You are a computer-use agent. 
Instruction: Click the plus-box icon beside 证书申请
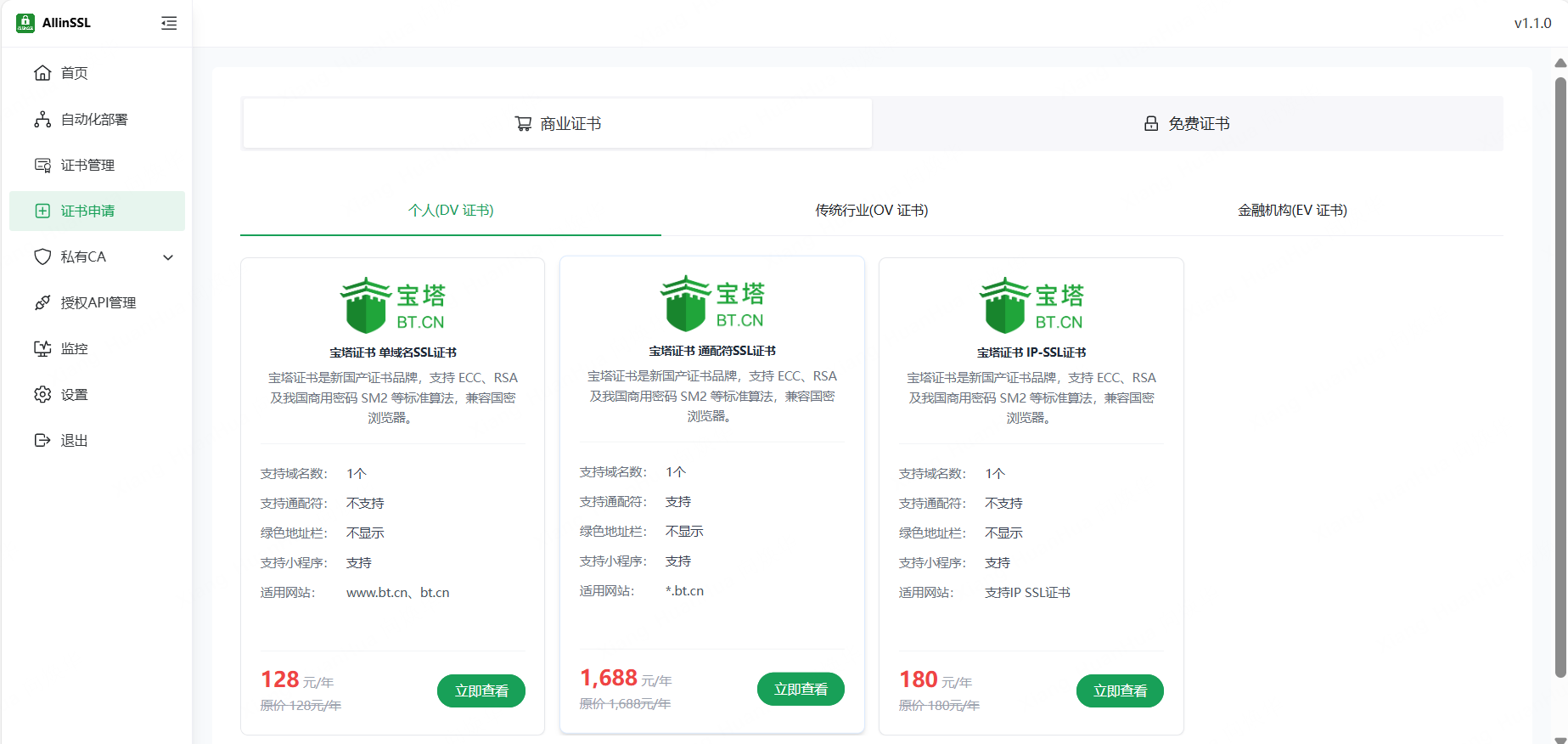(42, 211)
